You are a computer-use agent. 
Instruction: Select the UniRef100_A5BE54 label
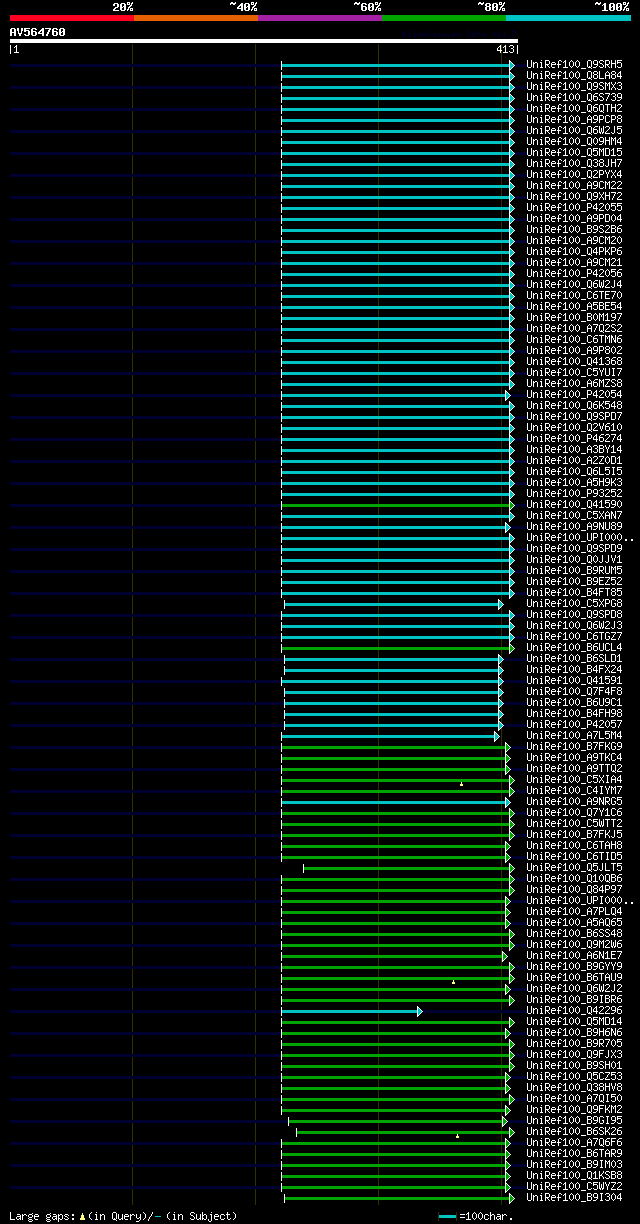click(574, 306)
